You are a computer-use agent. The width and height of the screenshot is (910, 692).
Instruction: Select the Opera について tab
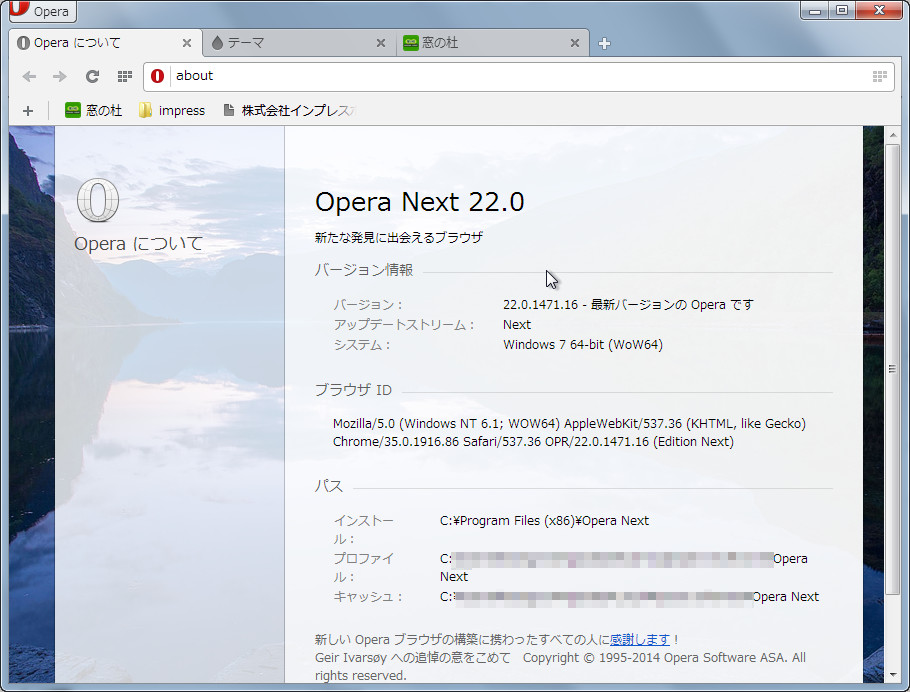[x=90, y=43]
